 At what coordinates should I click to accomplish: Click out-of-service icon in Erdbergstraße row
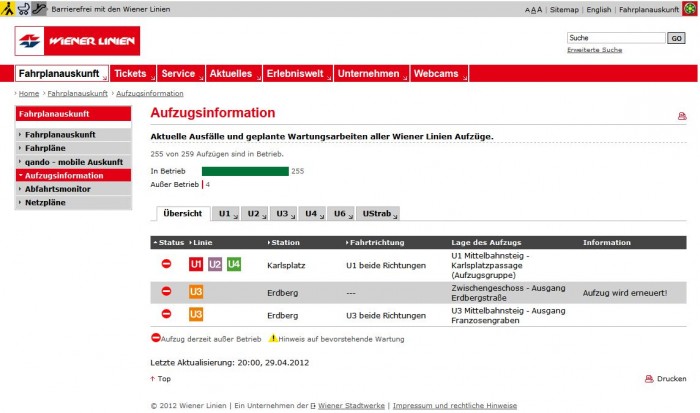click(x=166, y=291)
